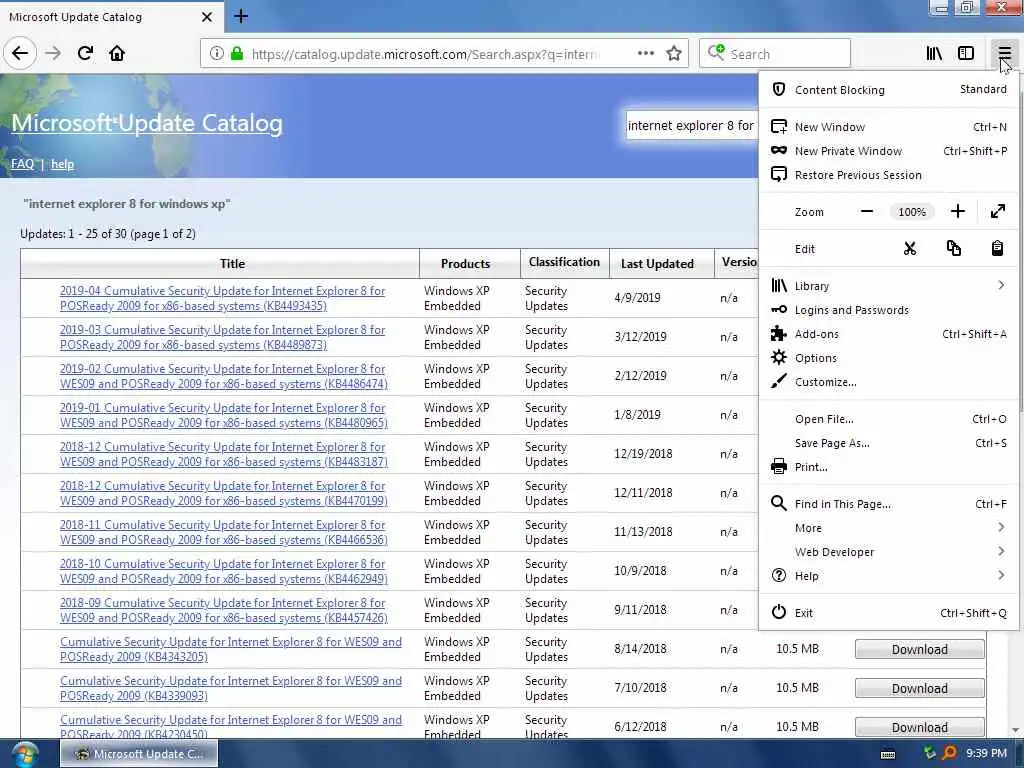
Task: Choose Restore Previous Session
Action: pos(888,175)
